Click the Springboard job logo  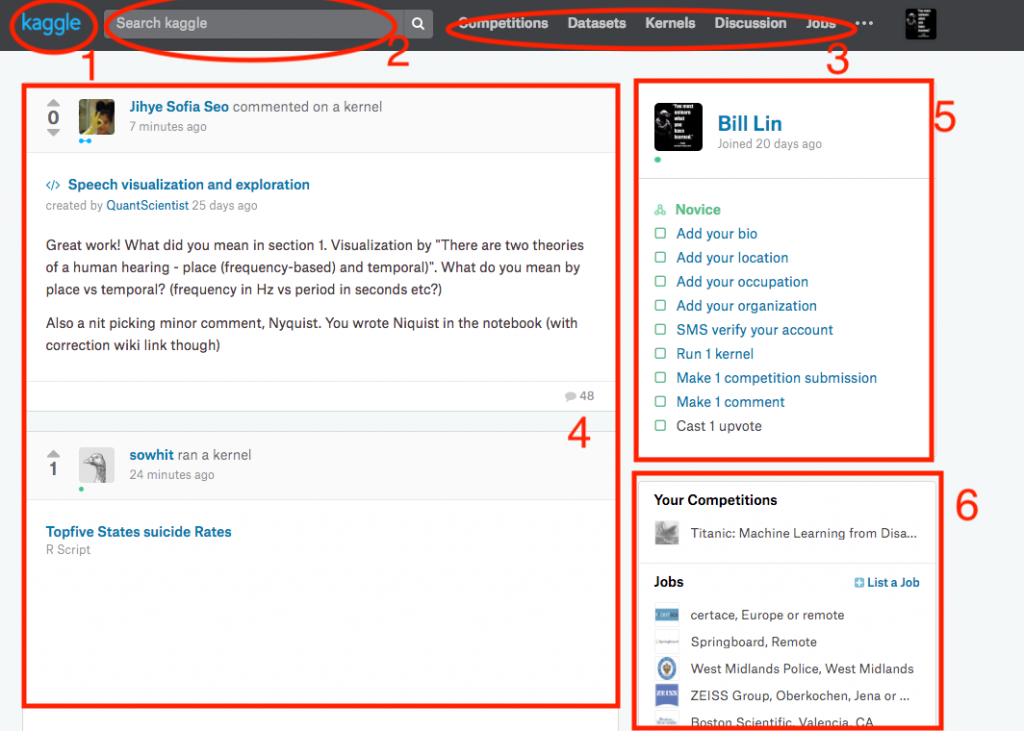(x=667, y=642)
